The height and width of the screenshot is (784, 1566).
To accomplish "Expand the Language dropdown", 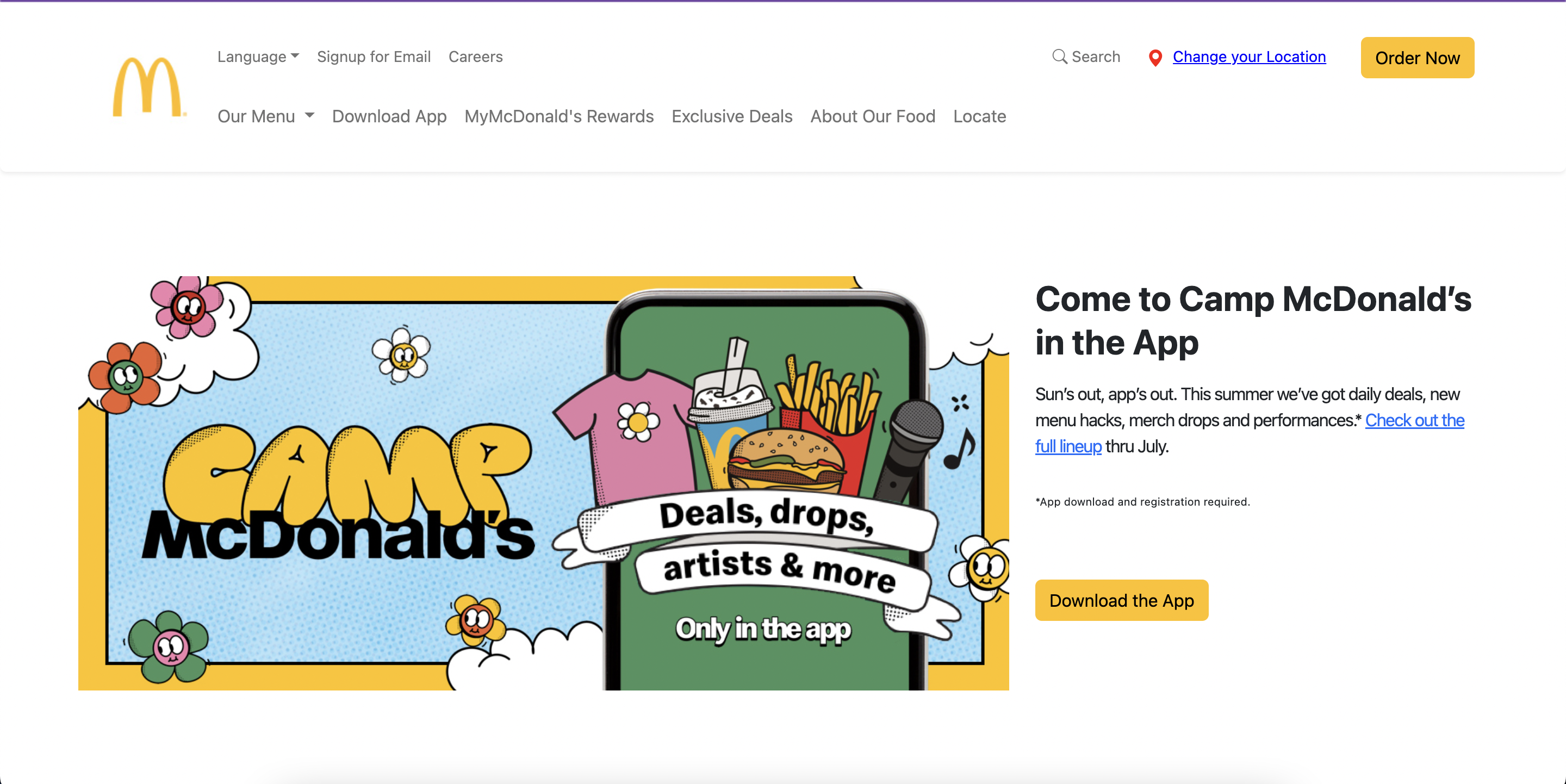I will (258, 57).
